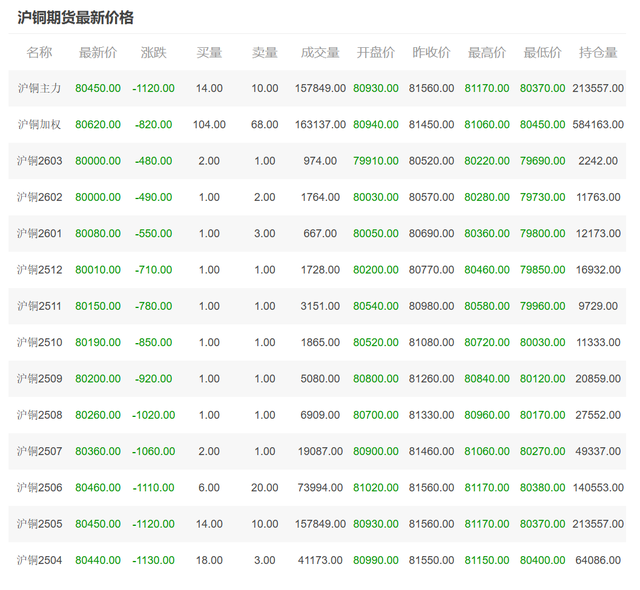Screen dimensions: 640x590
Task: Open the 沪铜2510 contract name
Action: (39, 342)
